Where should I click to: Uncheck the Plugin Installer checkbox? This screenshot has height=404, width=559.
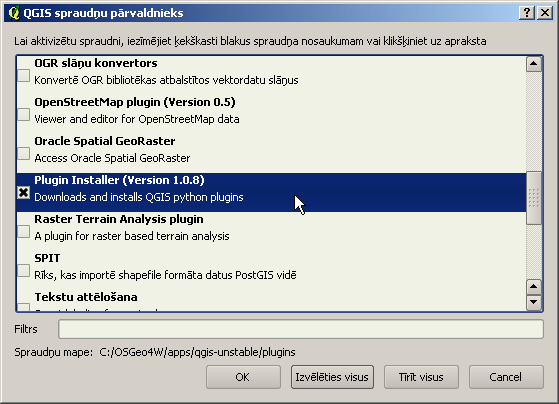click(x=24, y=193)
